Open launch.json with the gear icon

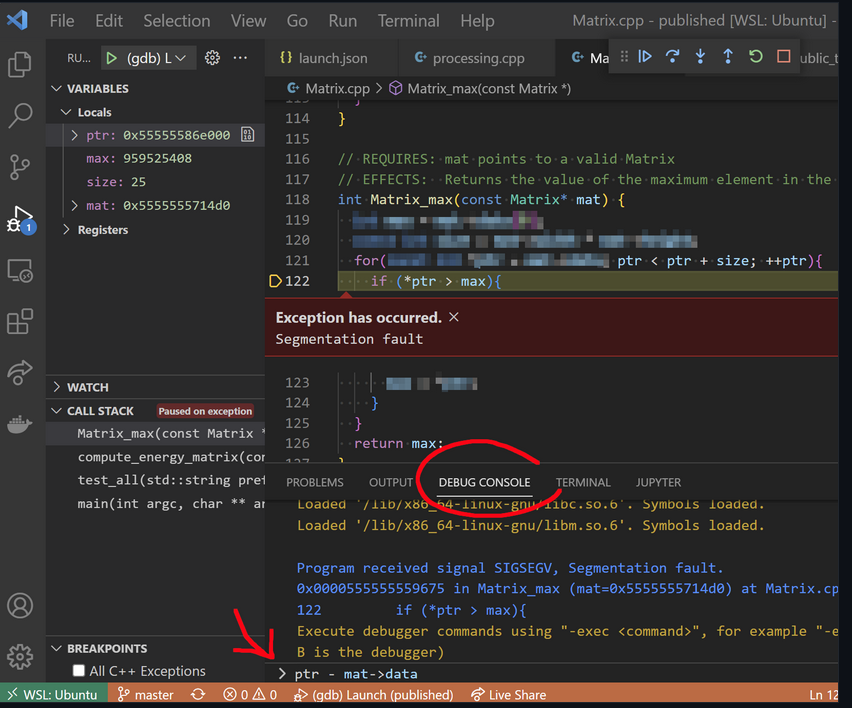tap(212, 58)
